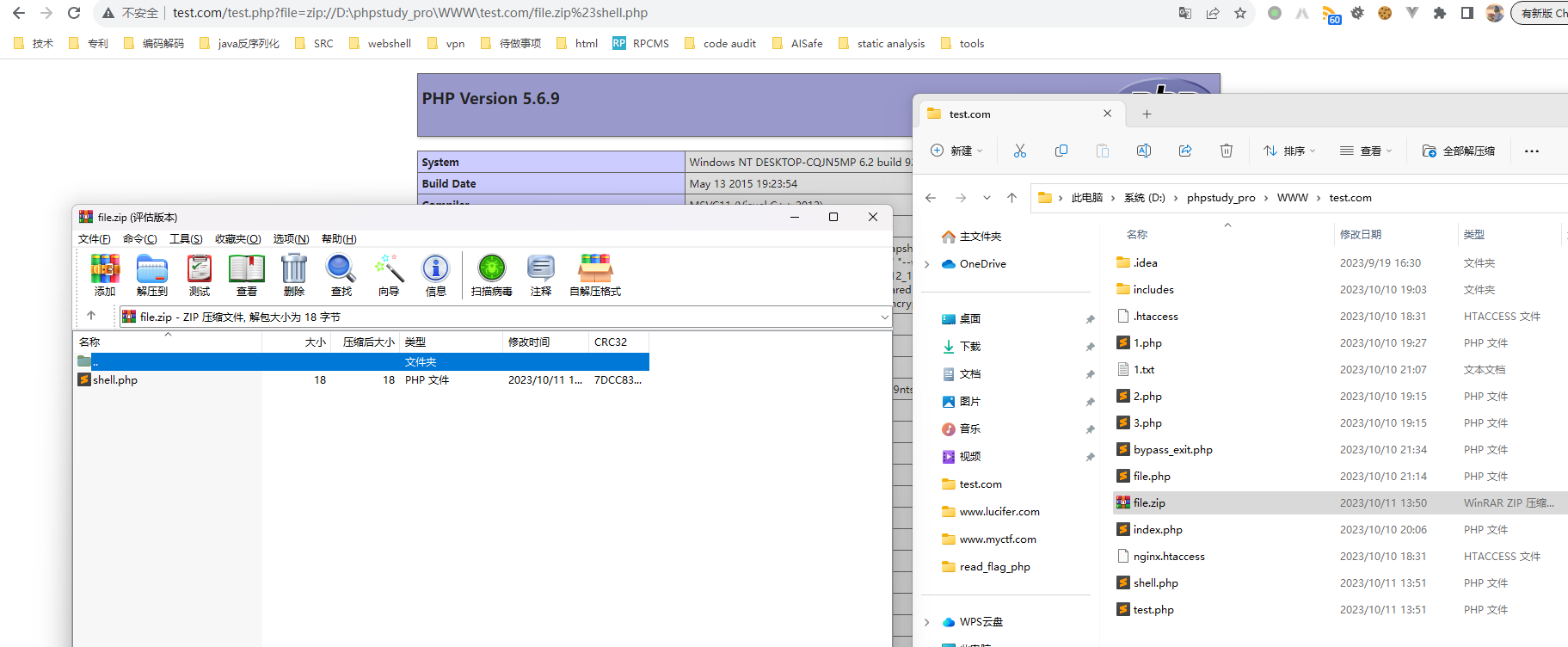The width and height of the screenshot is (1568, 647).
Task: Click 全部解压缩 (Extract all) button
Action: [x=1459, y=151]
